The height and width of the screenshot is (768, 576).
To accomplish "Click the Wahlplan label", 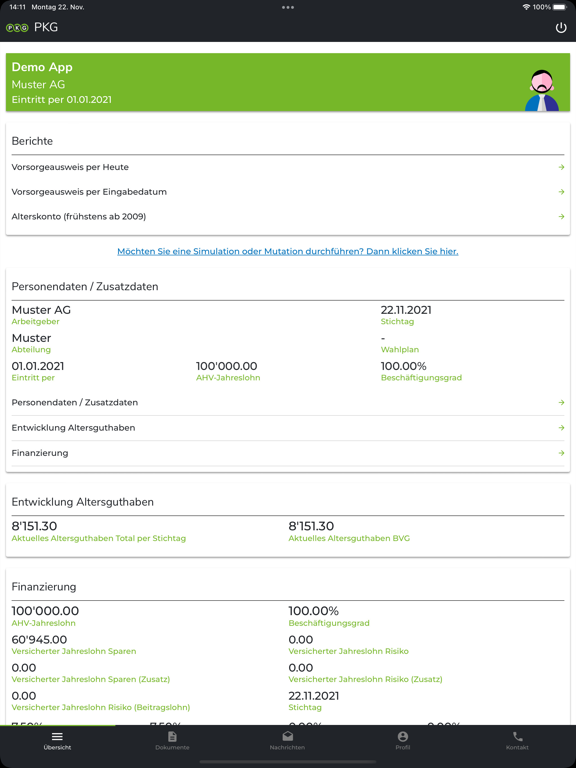I will [400, 350].
